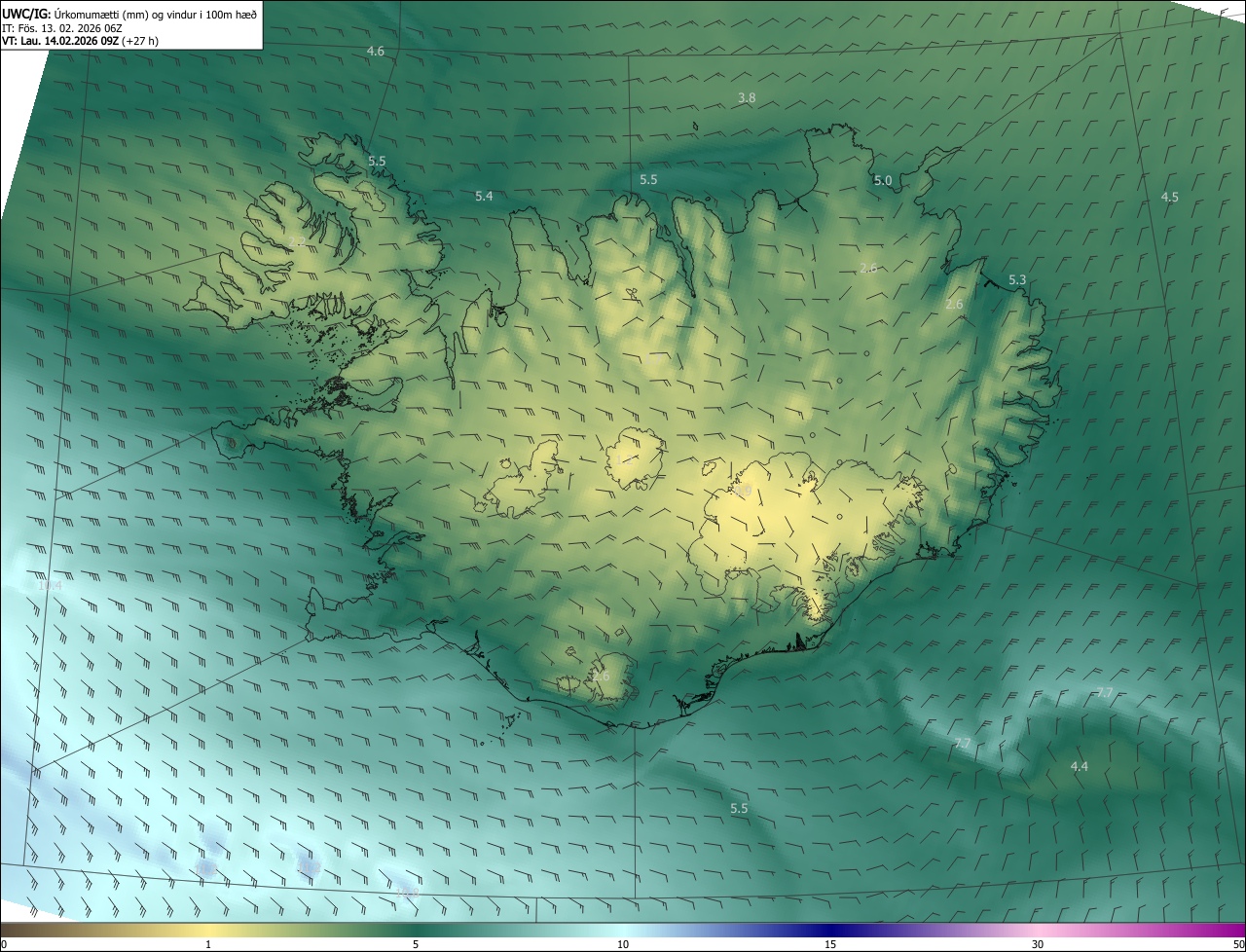Click the 5.5 value in the sea south of Iceland
This screenshot has width=1246, height=952.
pyautogui.click(x=739, y=809)
